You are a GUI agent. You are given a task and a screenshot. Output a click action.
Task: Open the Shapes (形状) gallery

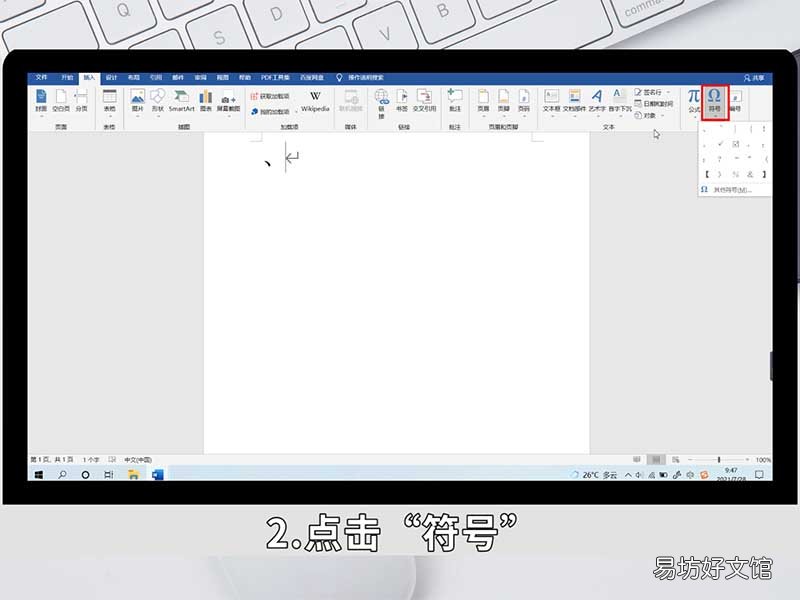point(158,101)
